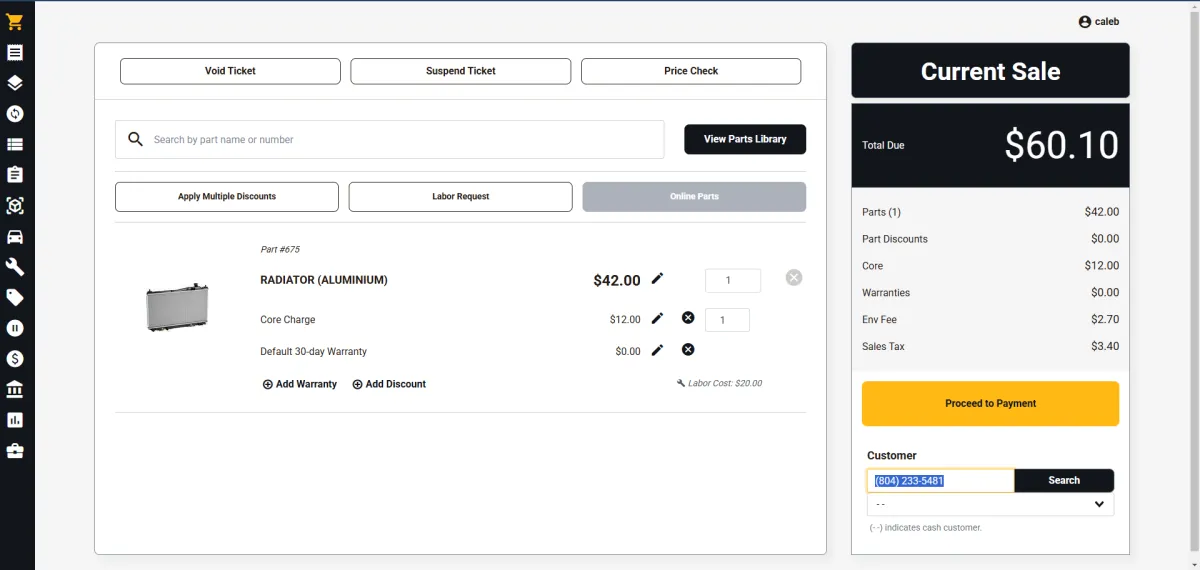Select the price tag sidebar icon
1200x570 pixels.
(15, 297)
